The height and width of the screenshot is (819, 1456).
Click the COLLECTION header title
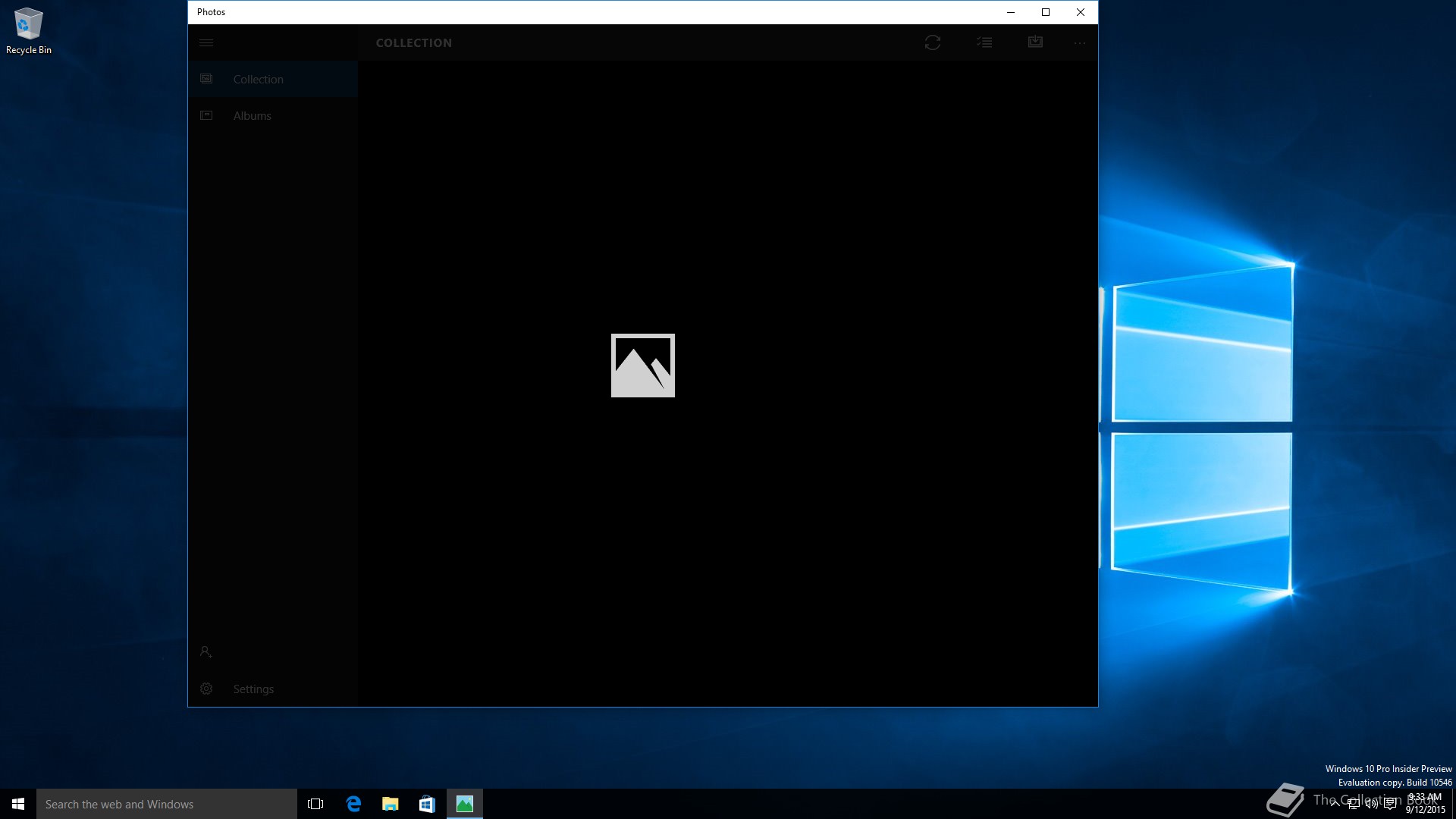tap(414, 43)
